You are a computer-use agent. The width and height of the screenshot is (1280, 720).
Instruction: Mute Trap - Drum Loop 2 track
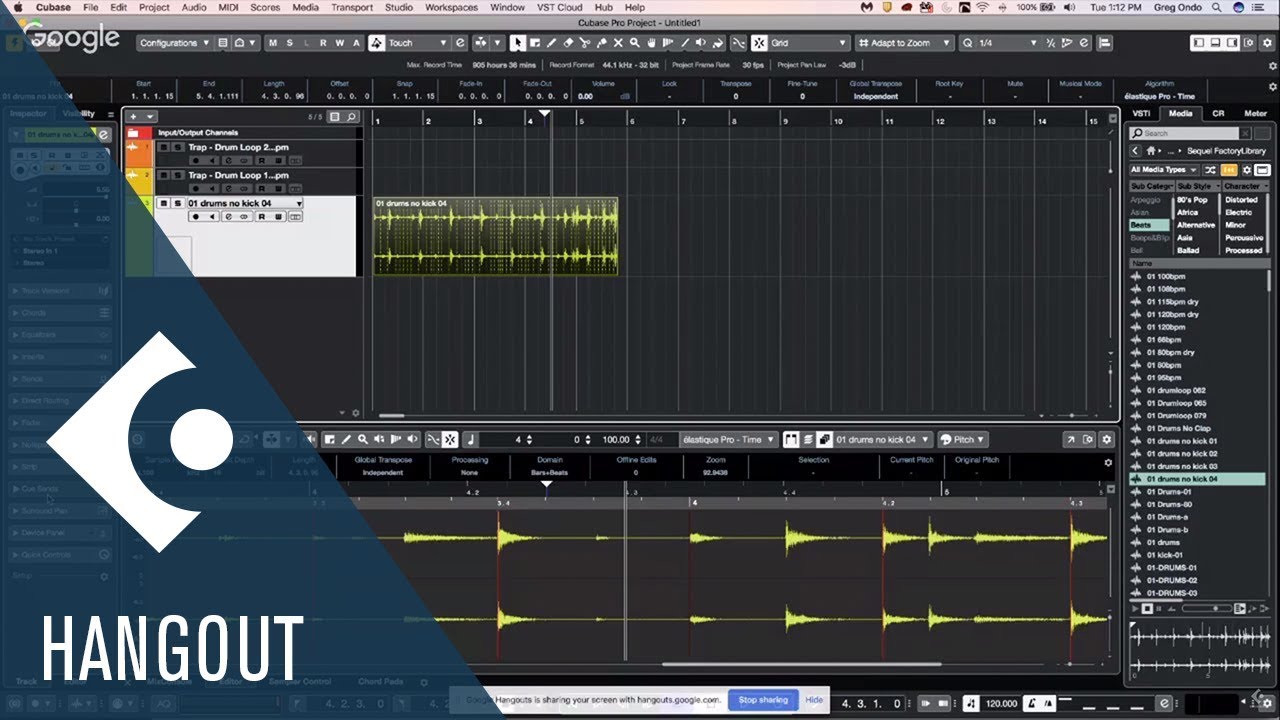(x=163, y=147)
